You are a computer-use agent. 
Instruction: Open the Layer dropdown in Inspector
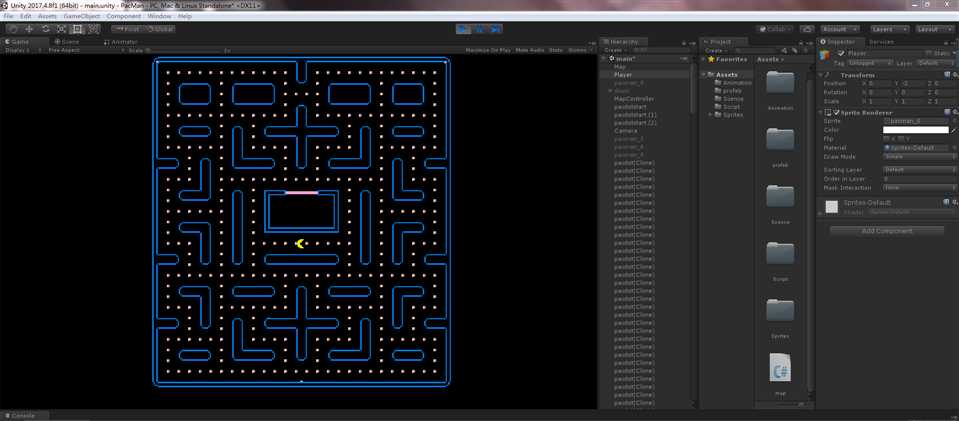coord(936,63)
